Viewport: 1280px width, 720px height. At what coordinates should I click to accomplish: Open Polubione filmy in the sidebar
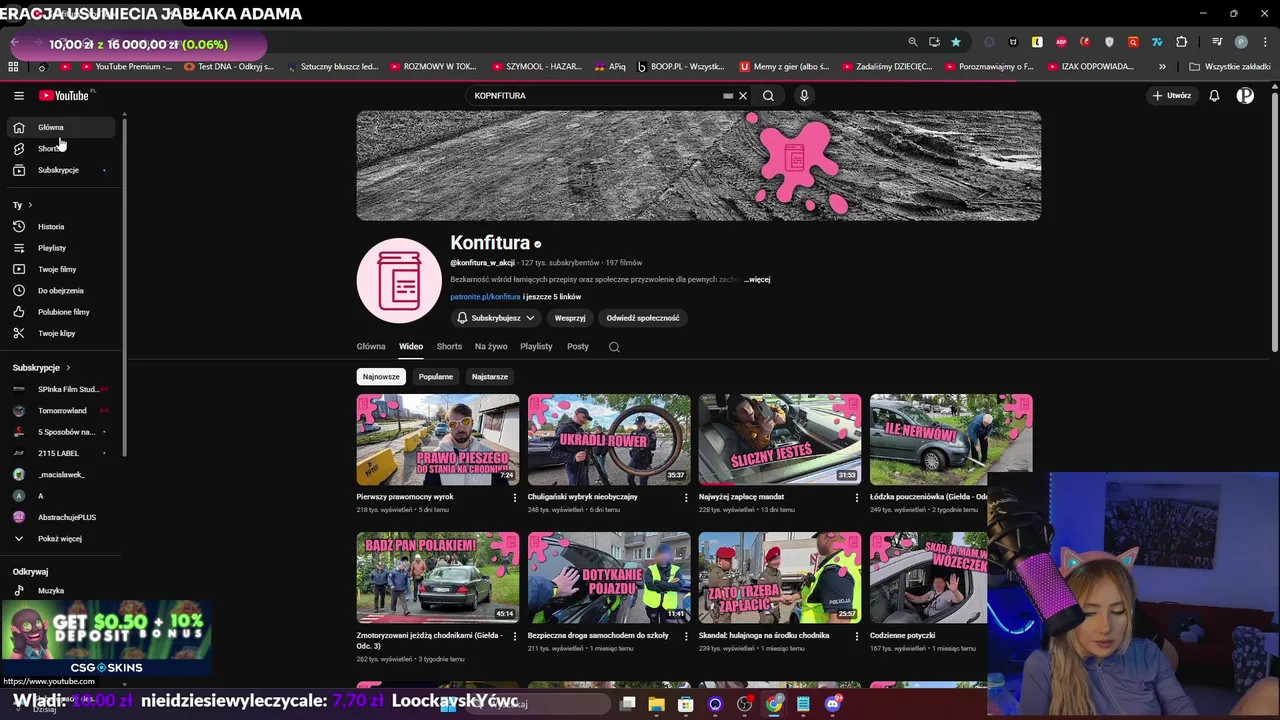(61, 312)
